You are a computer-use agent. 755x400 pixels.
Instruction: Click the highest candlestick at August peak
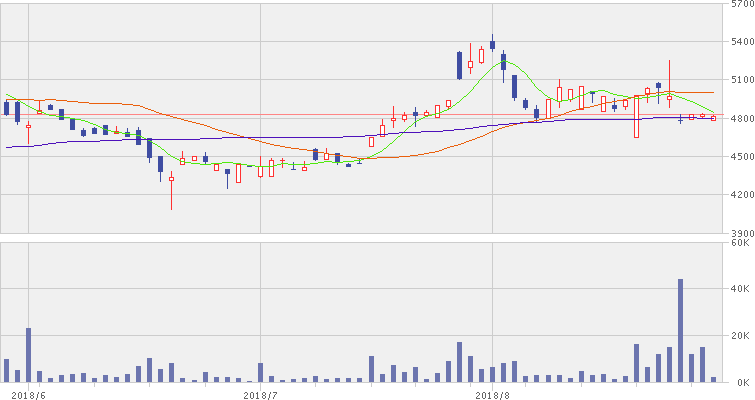(x=493, y=44)
